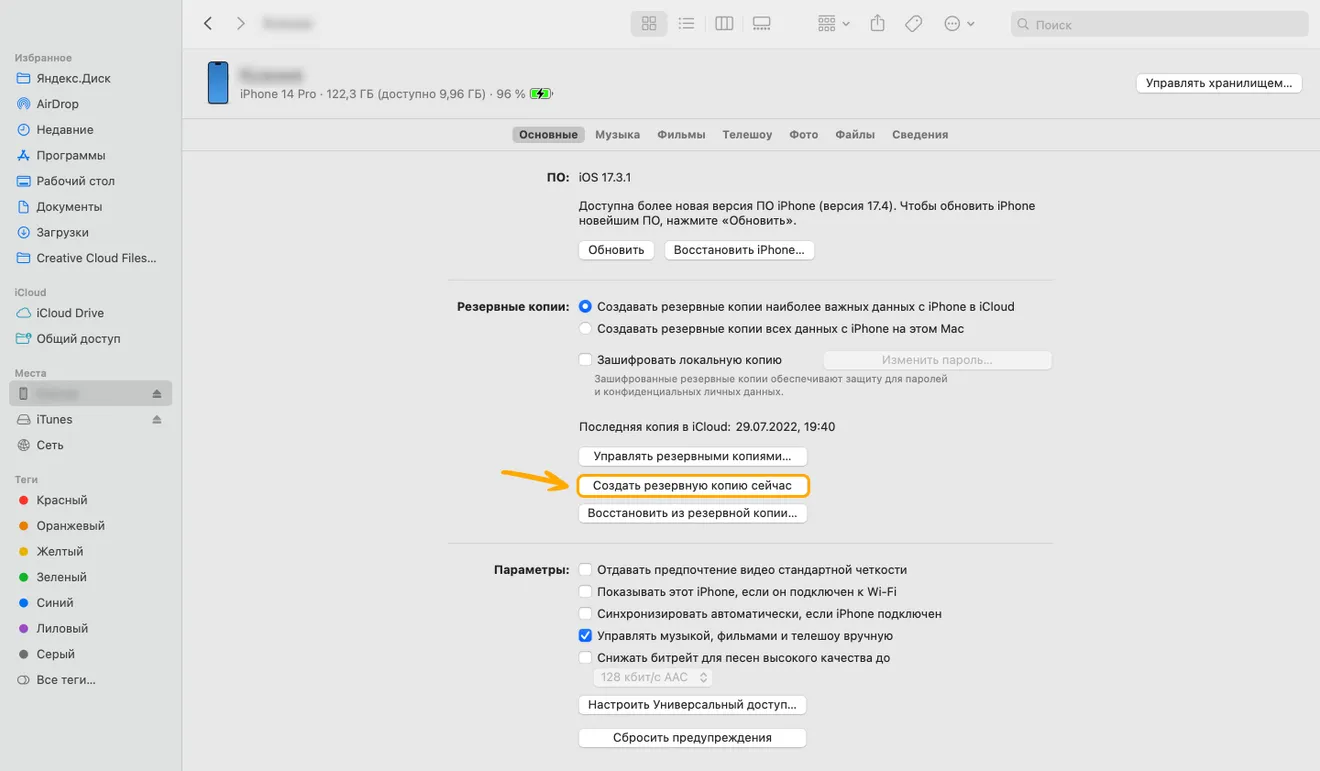Go forward with the right chevron arrow
This screenshot has width=1320, height=771.
pos(240,23)
